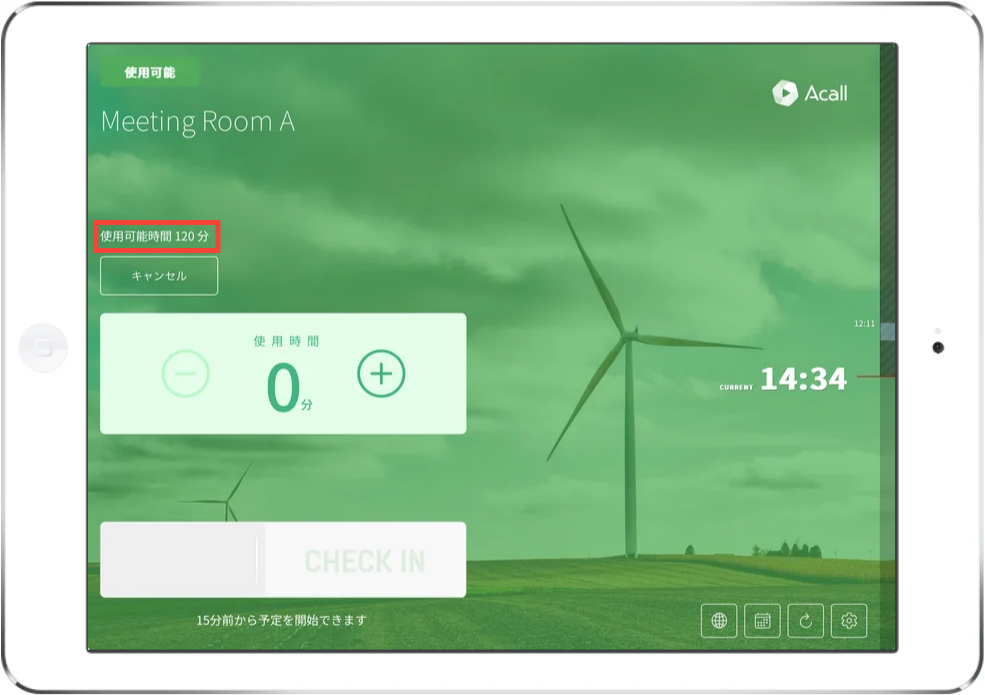Tap the 12:11 timeline marker
Screen dimensions: 985x695
point(864,324)
